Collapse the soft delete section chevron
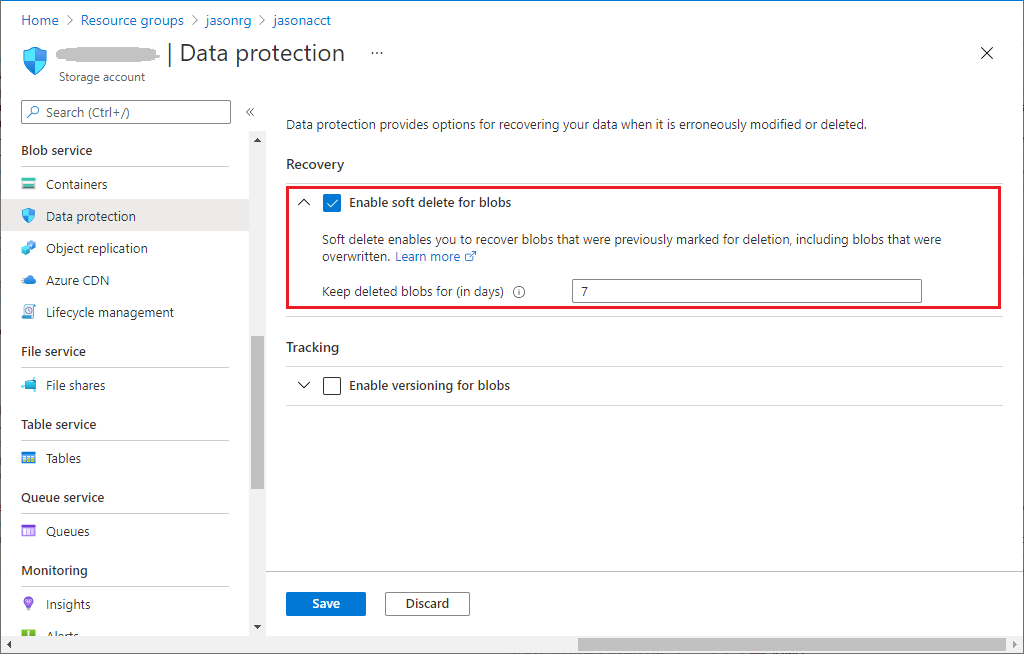Viewport: 1024px width, 654px height. [x=304, y=202]
